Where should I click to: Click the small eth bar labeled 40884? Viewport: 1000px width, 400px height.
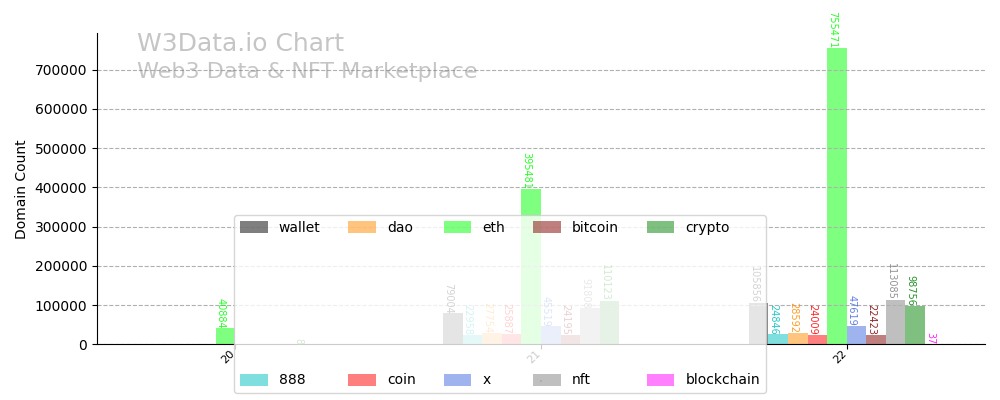coord(225,336)
